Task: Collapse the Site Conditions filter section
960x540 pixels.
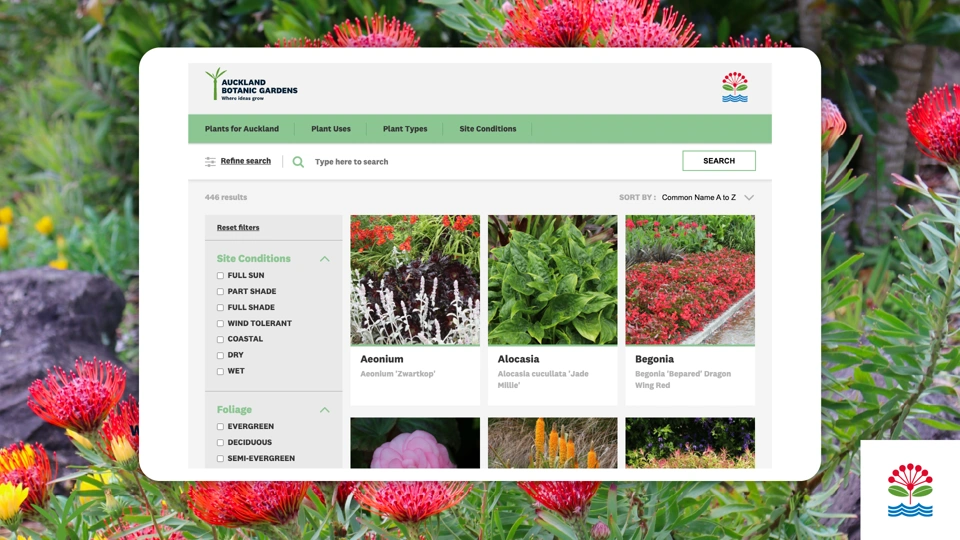Action: coord(324,259)
